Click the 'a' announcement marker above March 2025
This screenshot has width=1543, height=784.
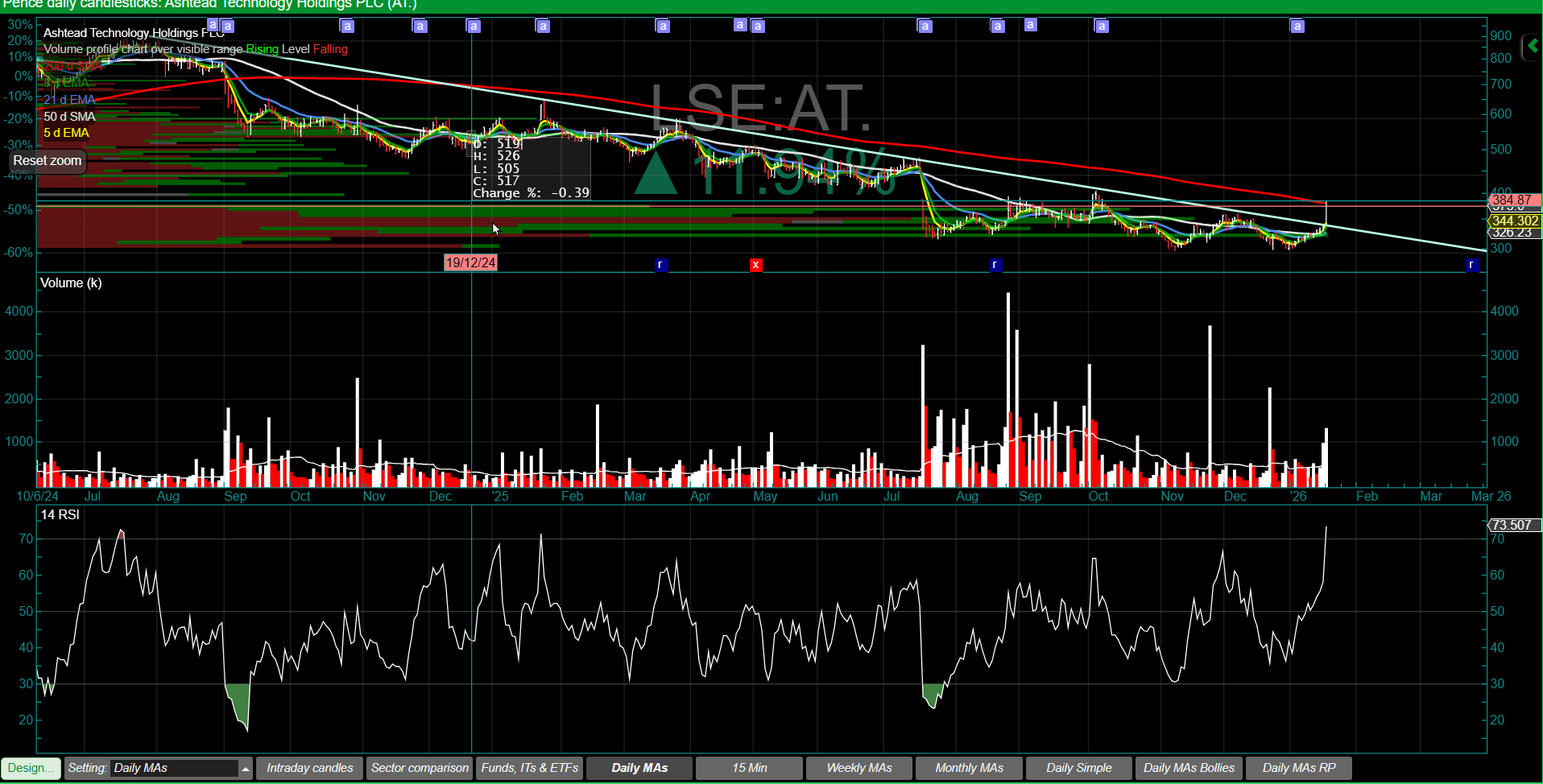[663, 27]
